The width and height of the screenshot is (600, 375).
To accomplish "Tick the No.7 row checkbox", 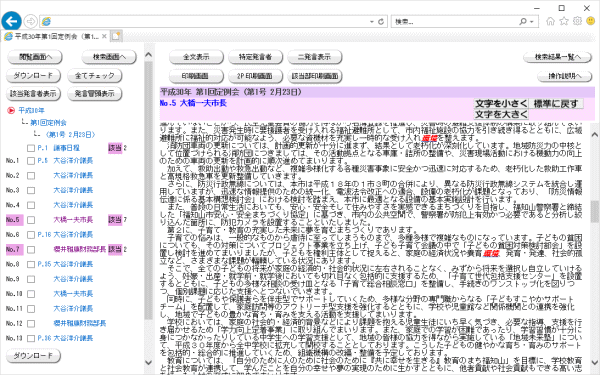I will pyautogui.click(x=31, y=249).
